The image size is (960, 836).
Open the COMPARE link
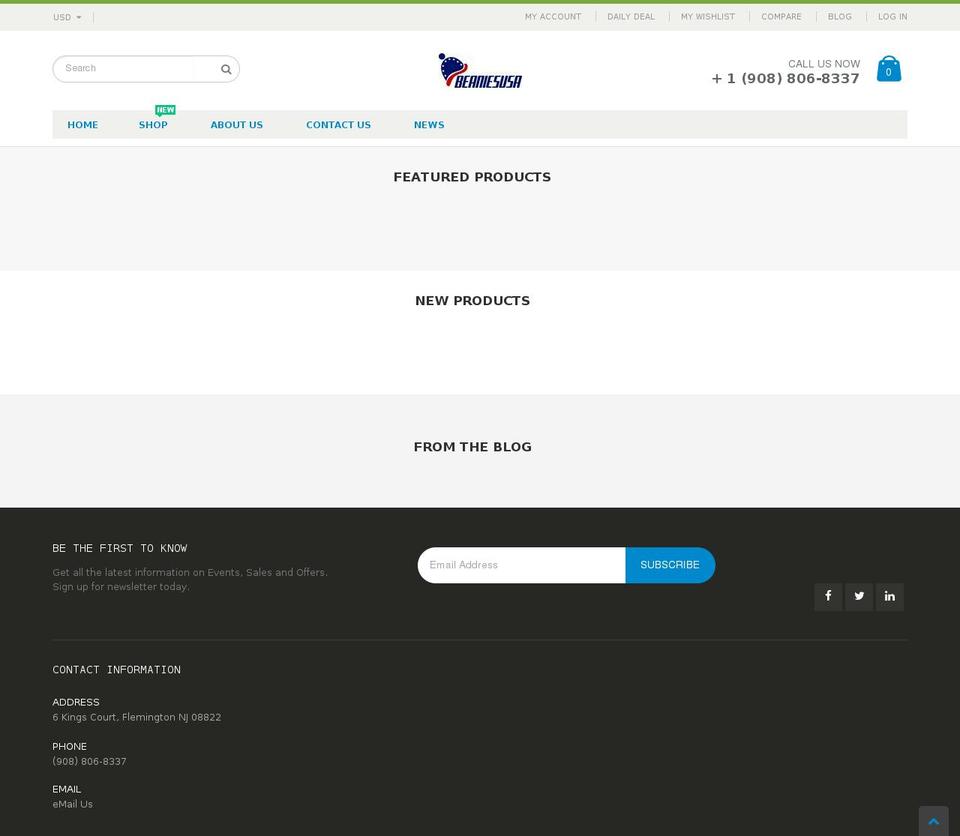click(781, 17)
